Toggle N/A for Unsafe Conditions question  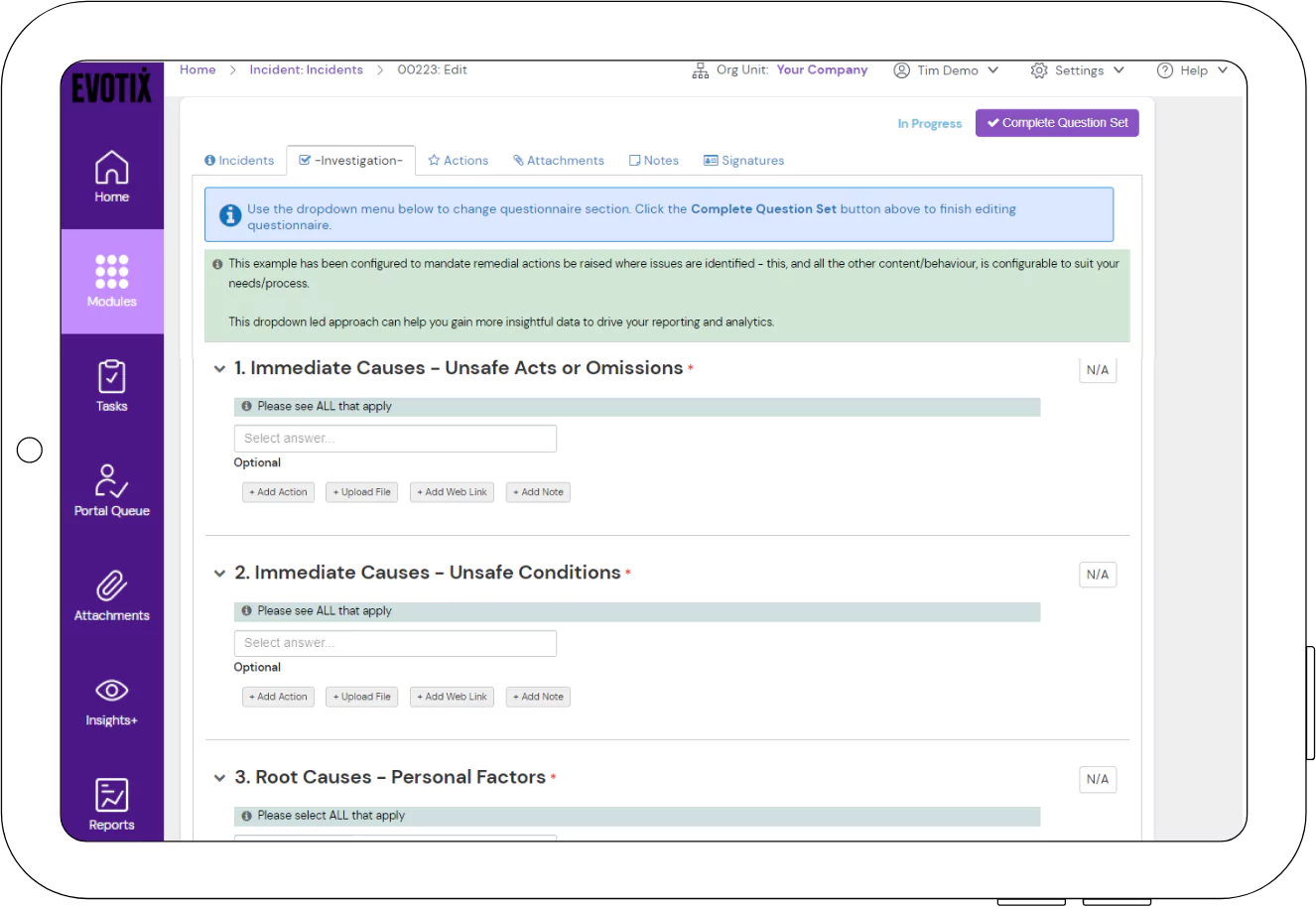point(1098,575)
